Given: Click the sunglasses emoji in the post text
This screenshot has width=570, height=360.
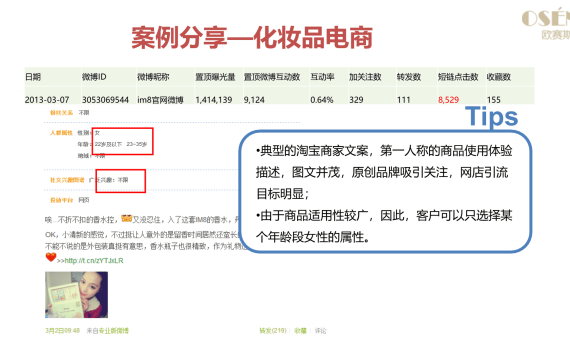Looking at the screenshot, I should [127, 218].
